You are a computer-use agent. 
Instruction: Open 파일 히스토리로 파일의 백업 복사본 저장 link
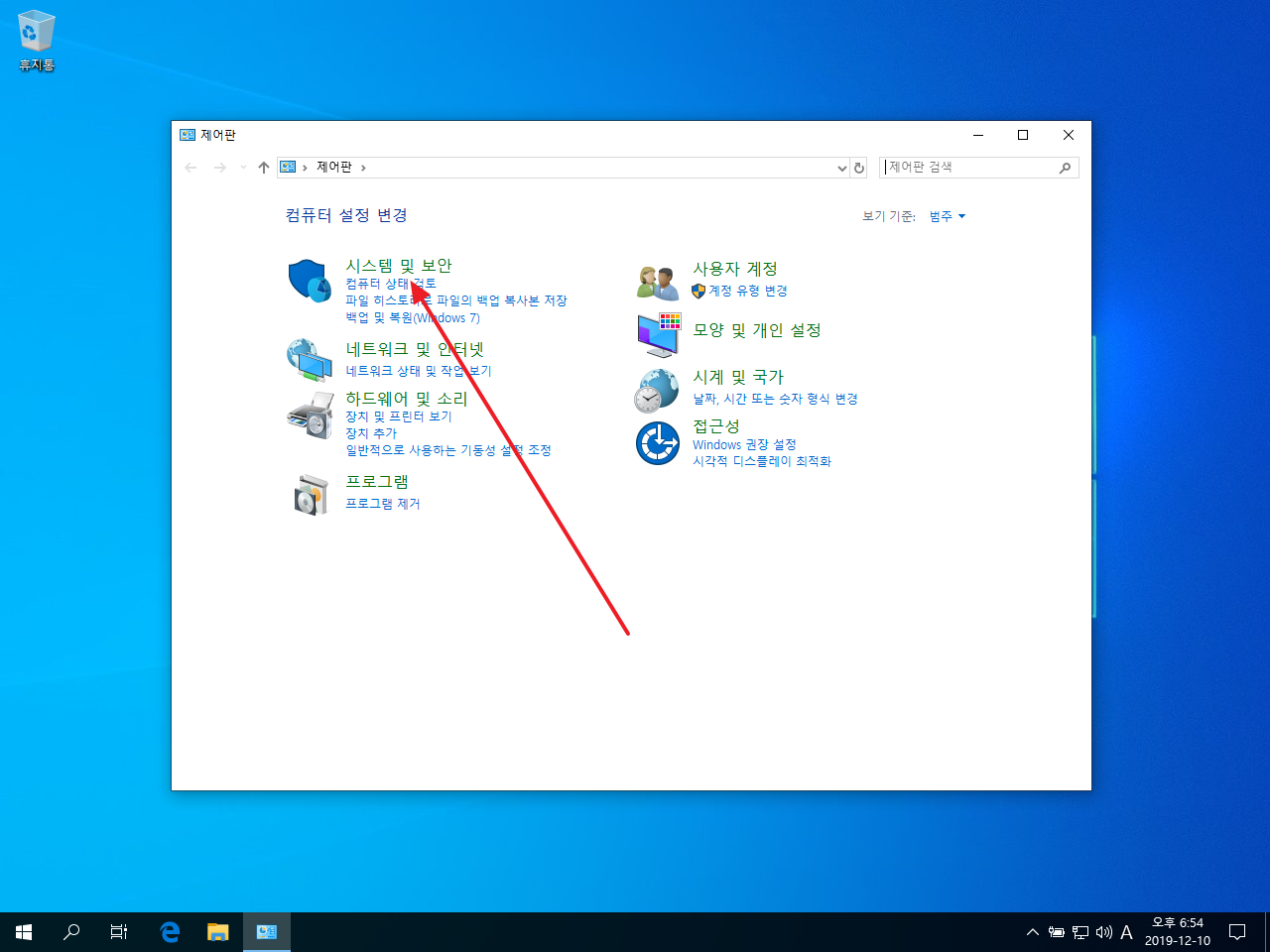pyautogui.click(x=456, y=300)
